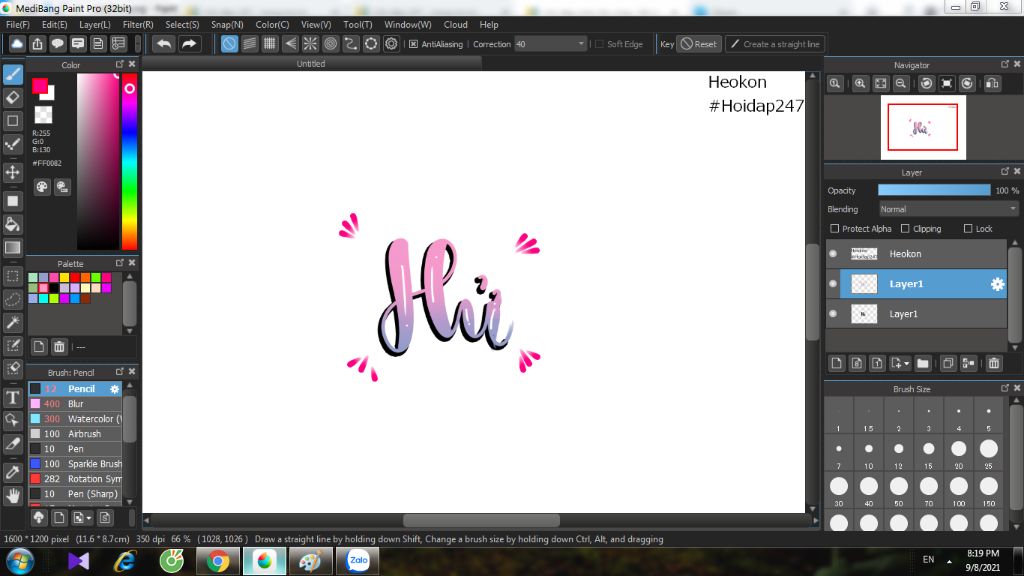Select the Brush tool in left toolbar

(x=12, y=74)
